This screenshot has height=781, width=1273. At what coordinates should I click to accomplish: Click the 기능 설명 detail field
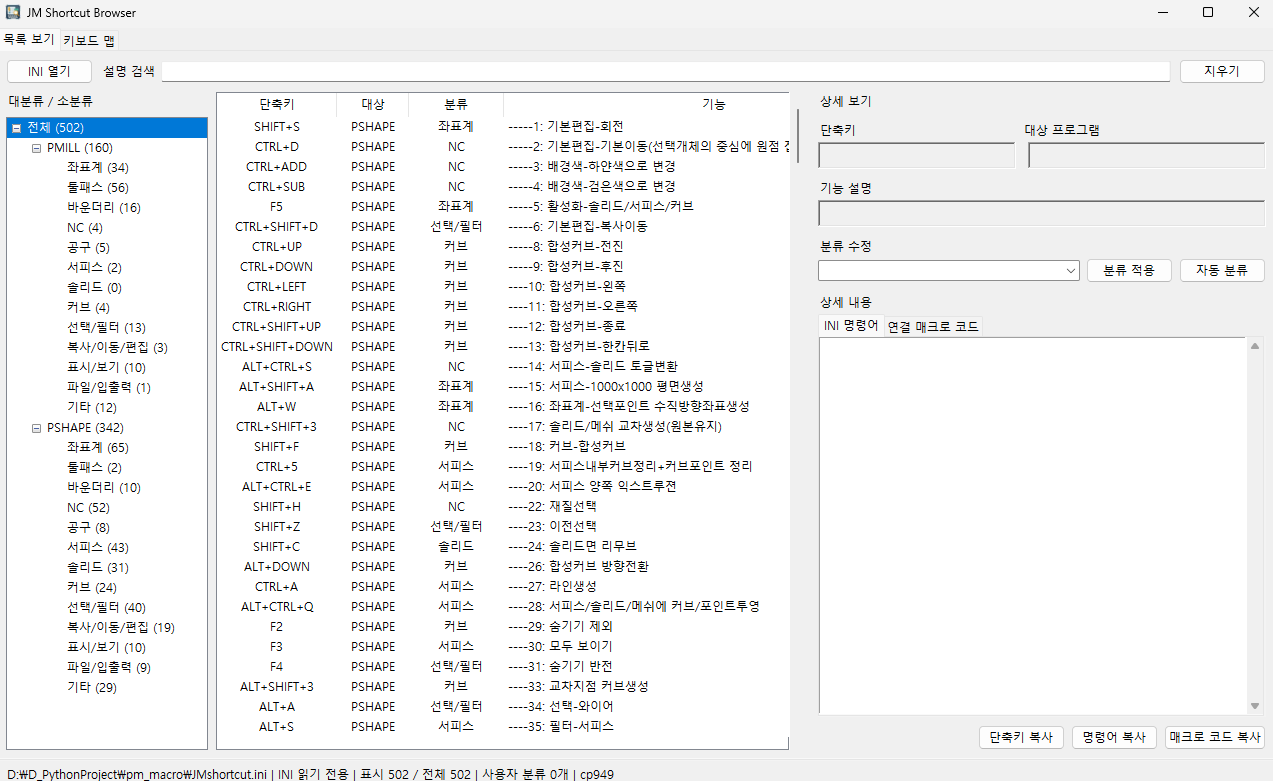[1041, 213]
